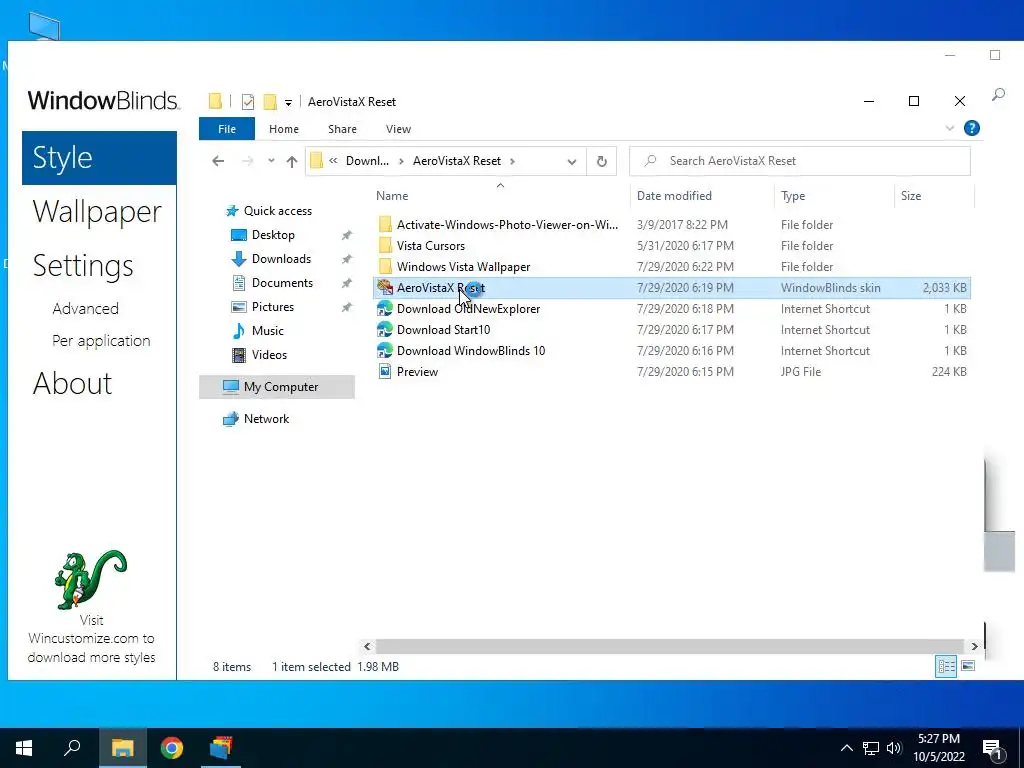Screen dimensions: 1024x768
Task: Click the Activate-Windows-Photo-Viewer folder icon
Action: [x=385, y=225]
